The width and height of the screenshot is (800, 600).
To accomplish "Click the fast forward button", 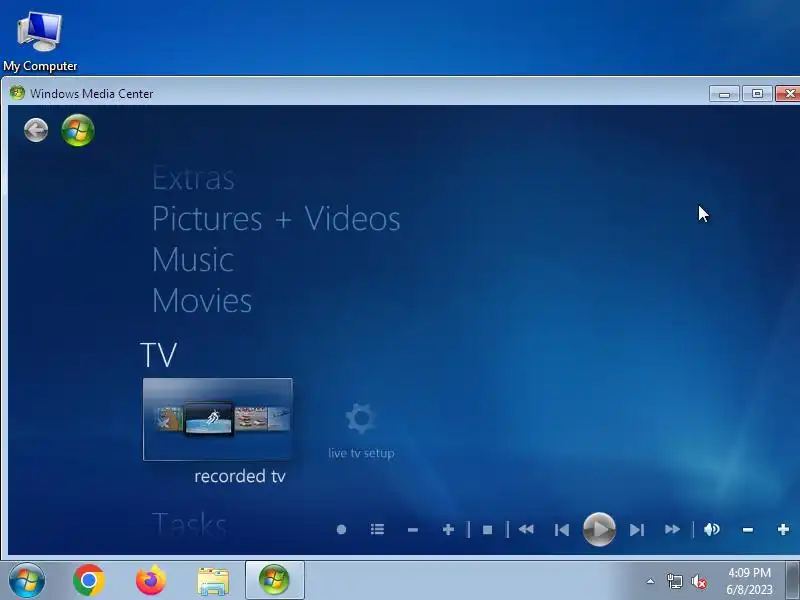I will [672, 530].
